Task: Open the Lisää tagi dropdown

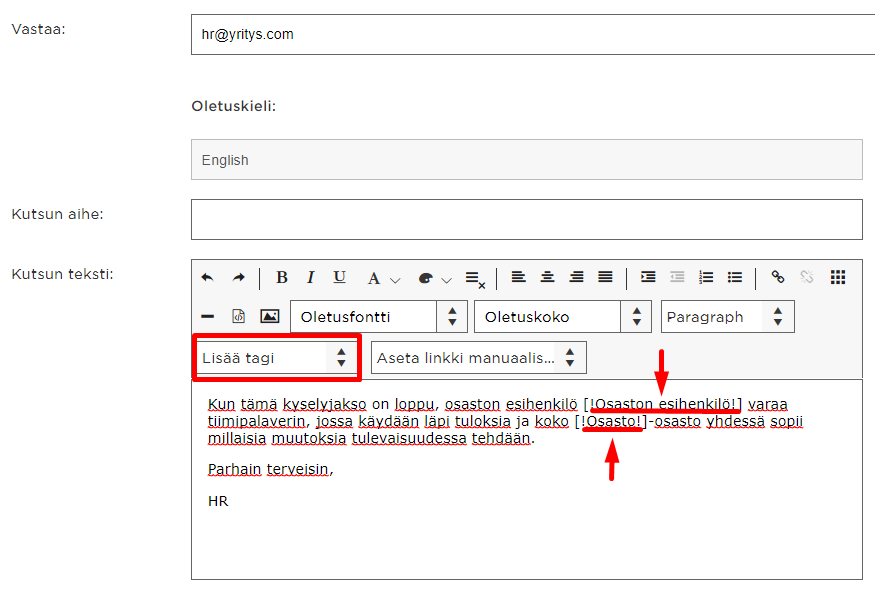Action: tap(277, 358)
